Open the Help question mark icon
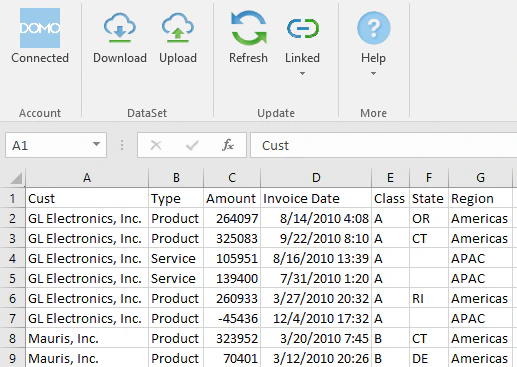 click(x=374, y=28)
